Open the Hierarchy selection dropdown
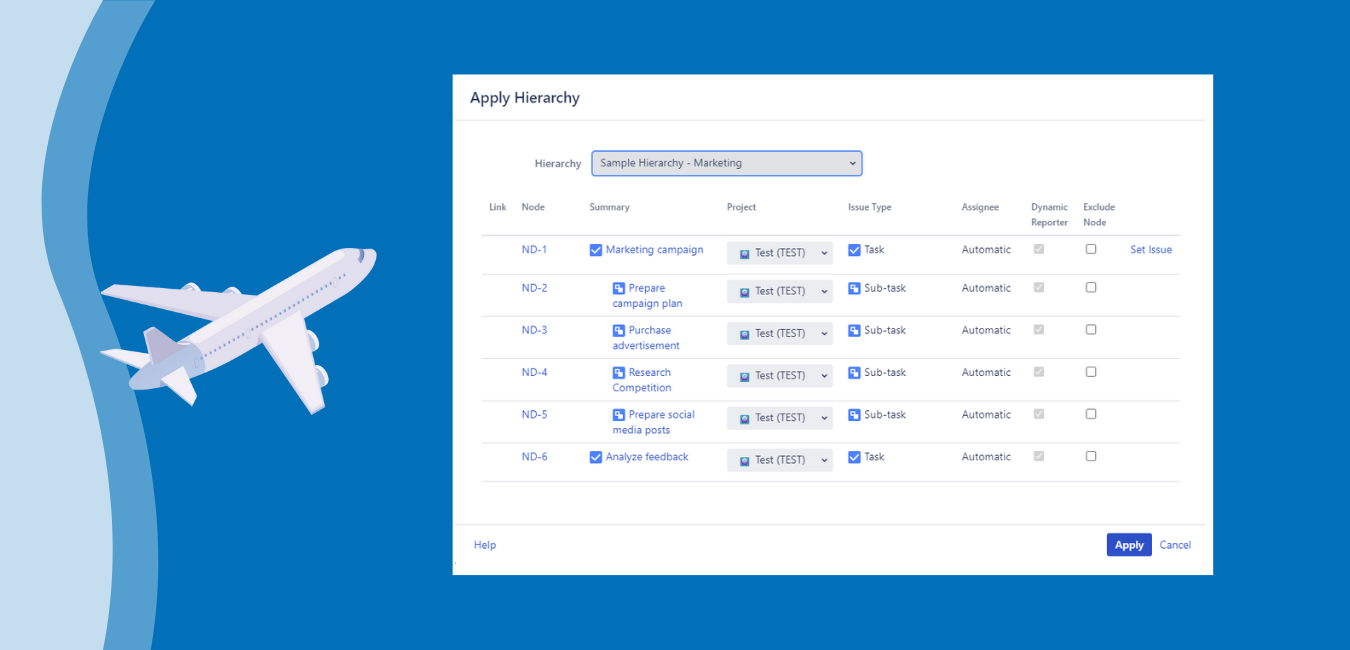The height and width of the screenshot is (650, 1350). click(x=726, y=163)
